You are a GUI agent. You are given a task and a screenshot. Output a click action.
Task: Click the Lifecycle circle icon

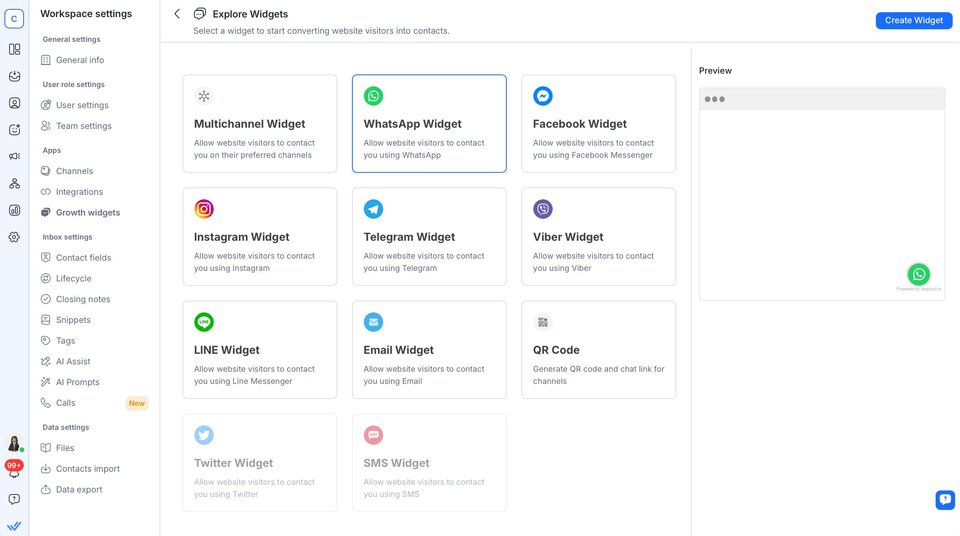tap(45, 278)
